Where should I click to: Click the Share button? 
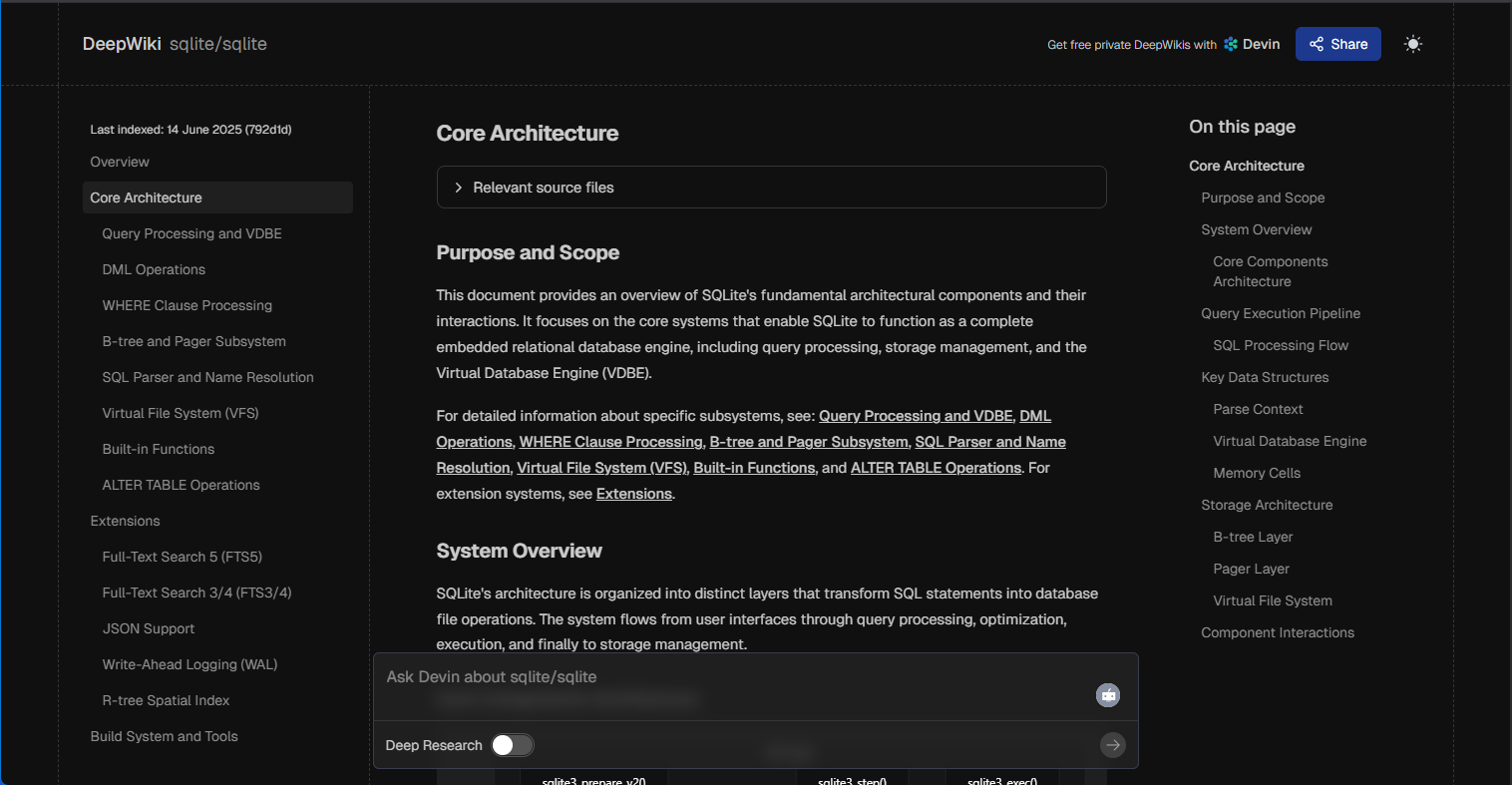pos(1338,44)
